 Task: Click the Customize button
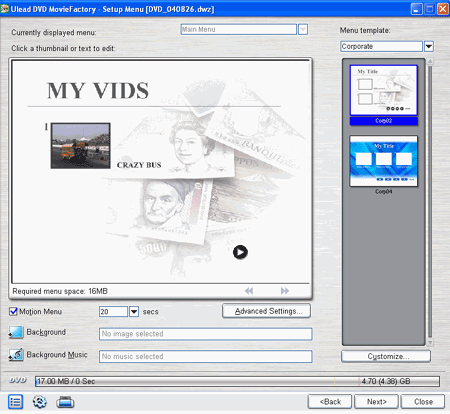point(386,356)
